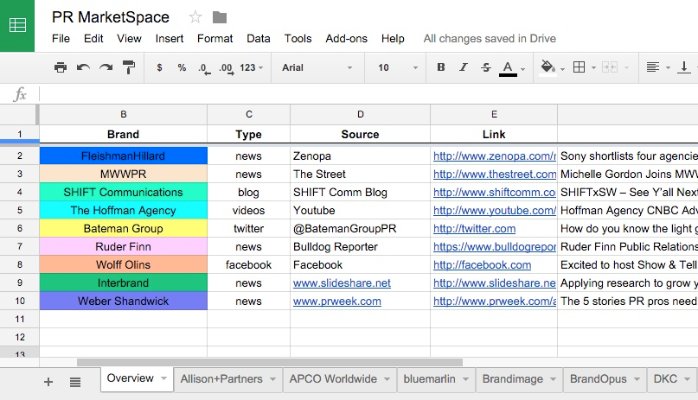
Task: Click the formula bar input
Action: point(369,94)
